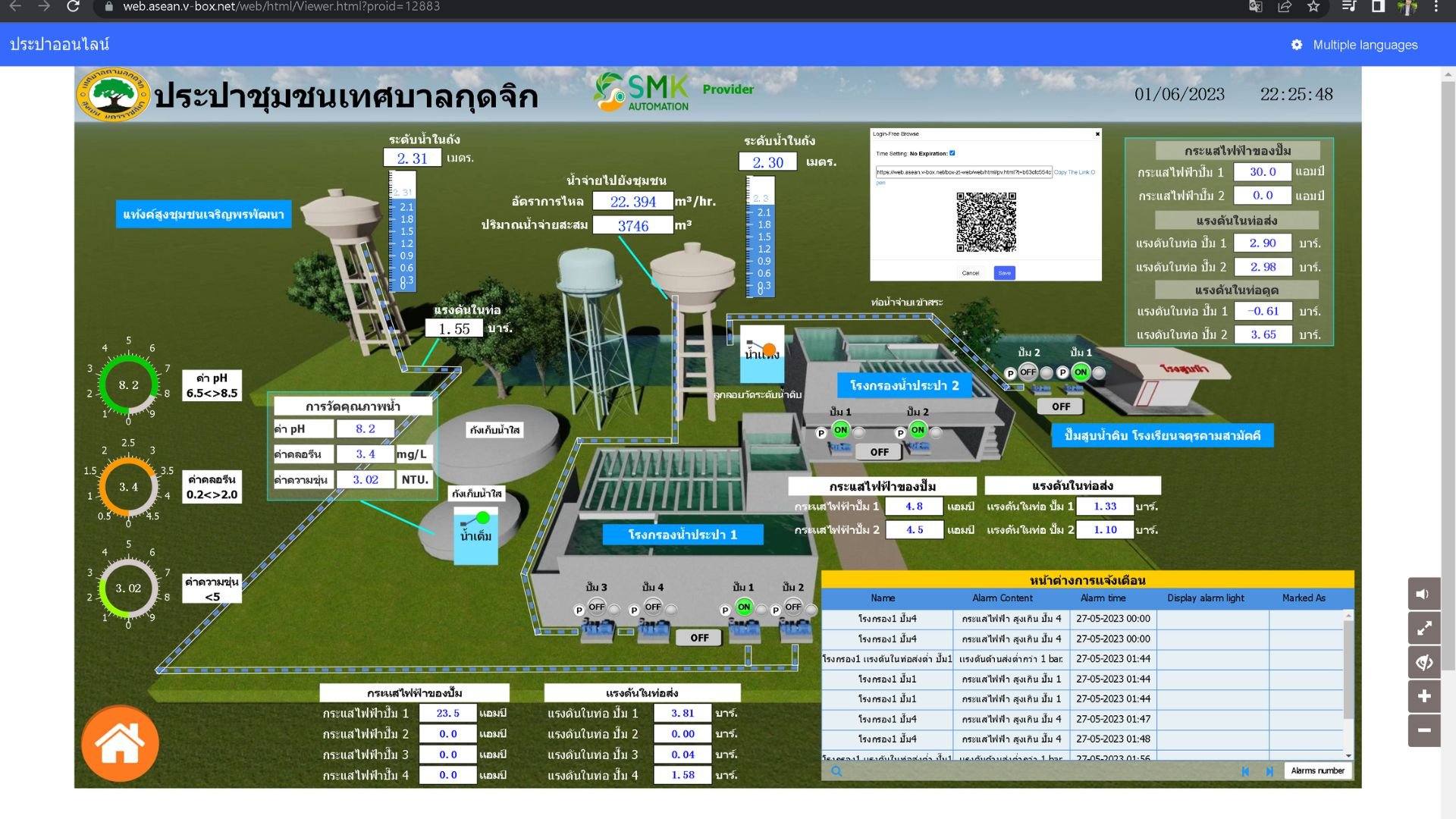Click the zoom out minus icon

click(x=1423, y=730)
